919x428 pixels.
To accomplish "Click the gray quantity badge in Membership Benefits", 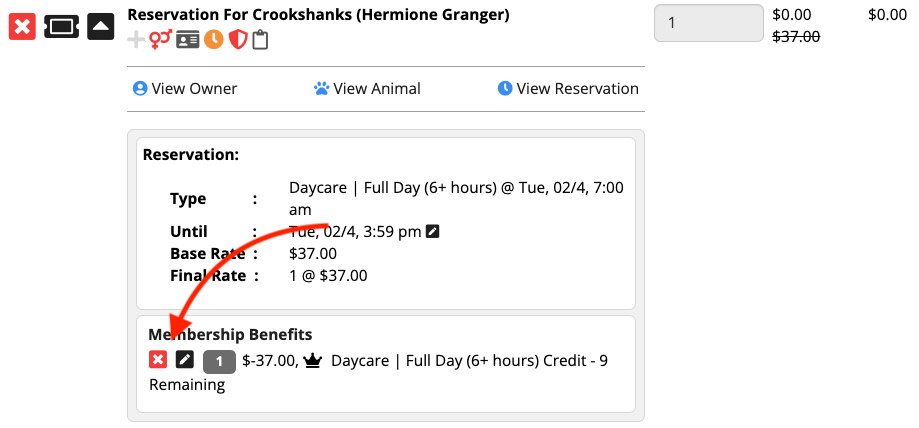I will pyautogui.click(x=219, y=362).
